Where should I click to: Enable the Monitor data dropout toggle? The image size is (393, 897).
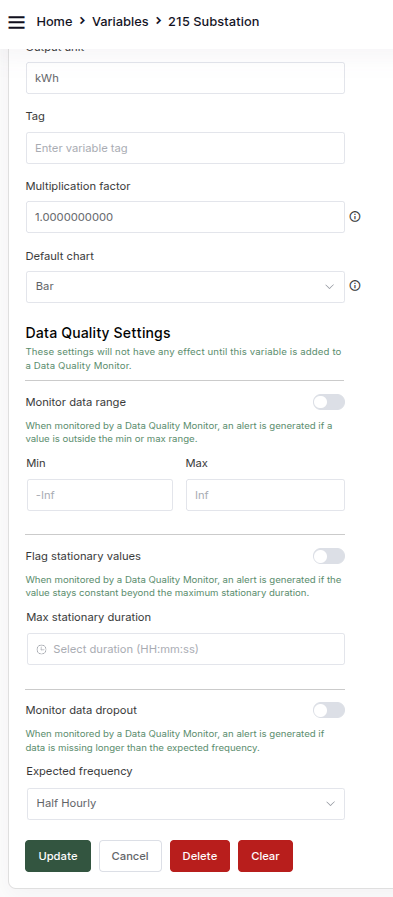pyautogui.click(x=329, y=710)
